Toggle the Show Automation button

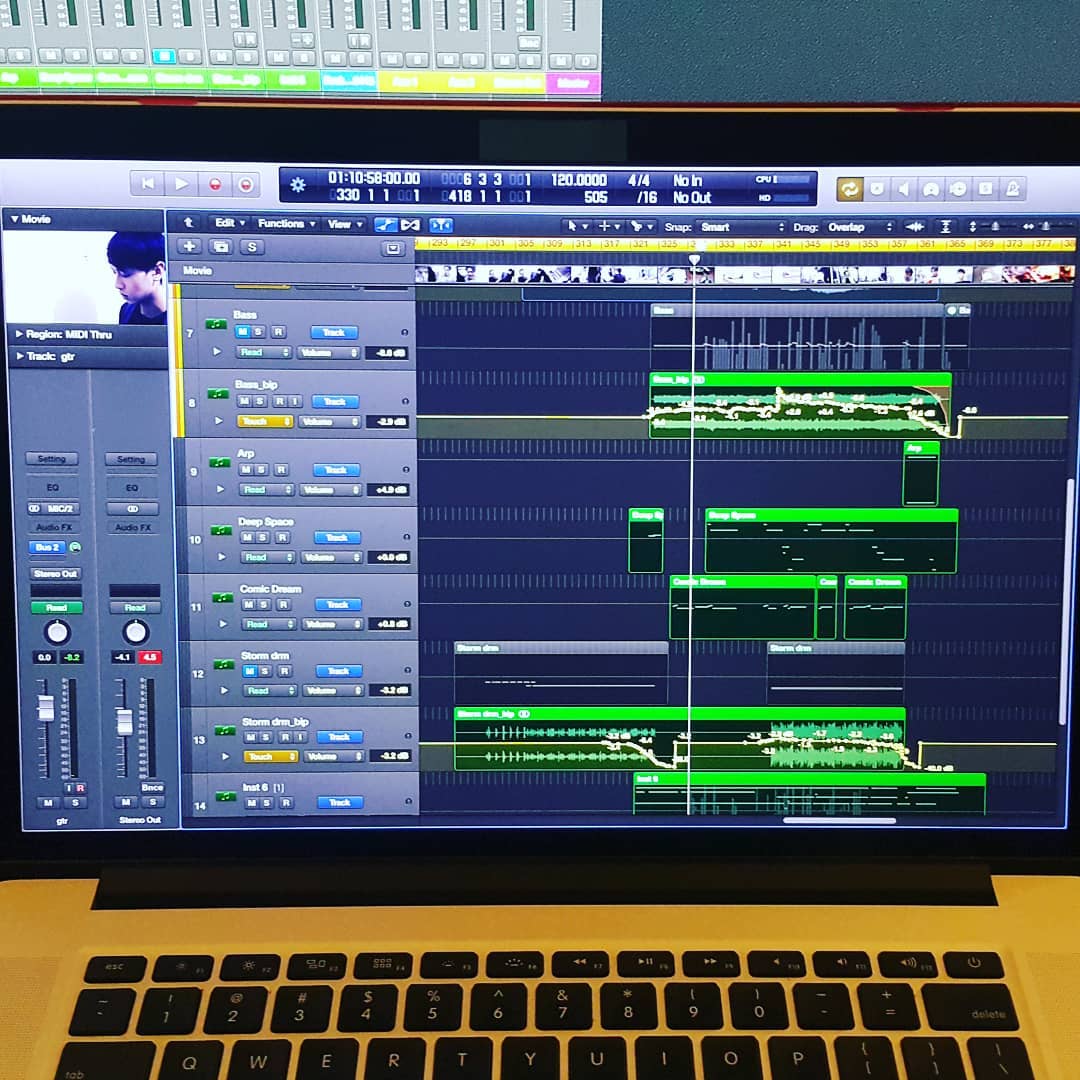(x=385, y=225)
